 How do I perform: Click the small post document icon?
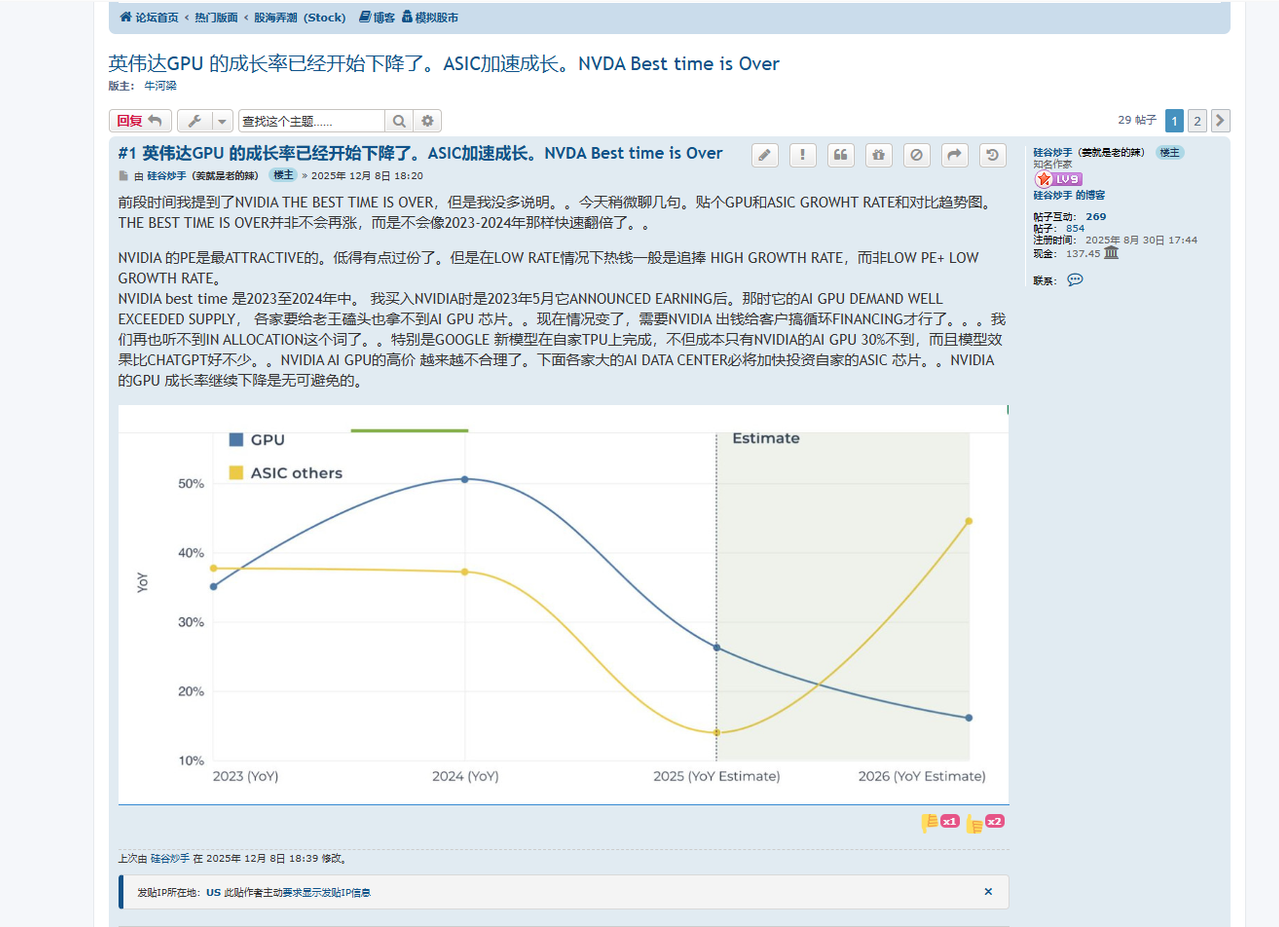click(124, 175)
